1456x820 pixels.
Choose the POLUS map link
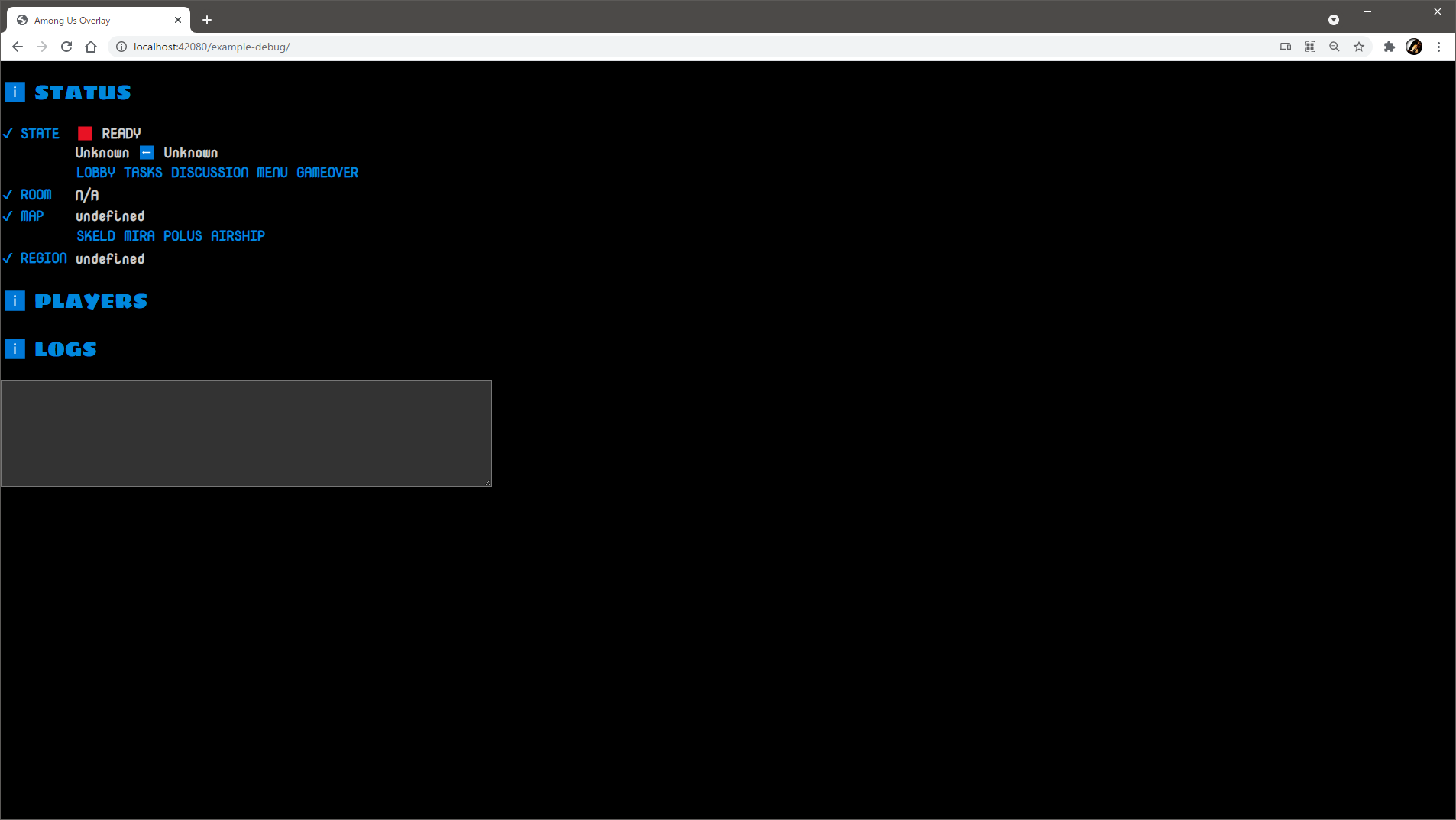coord(183,236)
